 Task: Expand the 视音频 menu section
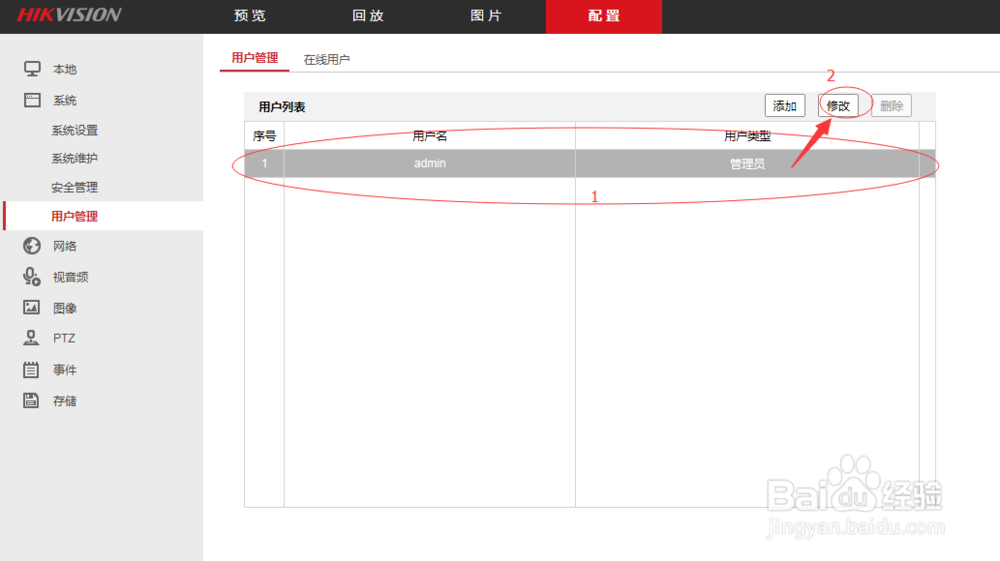tap(71, 277)
